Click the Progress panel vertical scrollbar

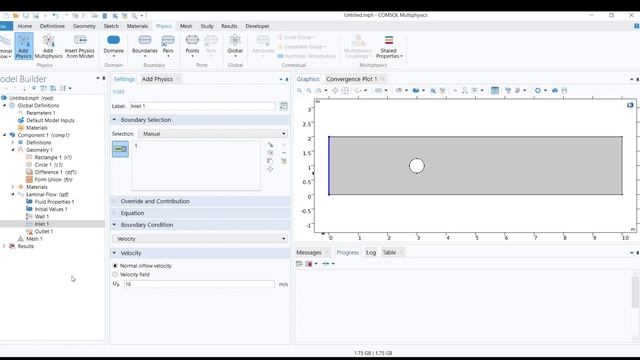(x=635, y=292)
